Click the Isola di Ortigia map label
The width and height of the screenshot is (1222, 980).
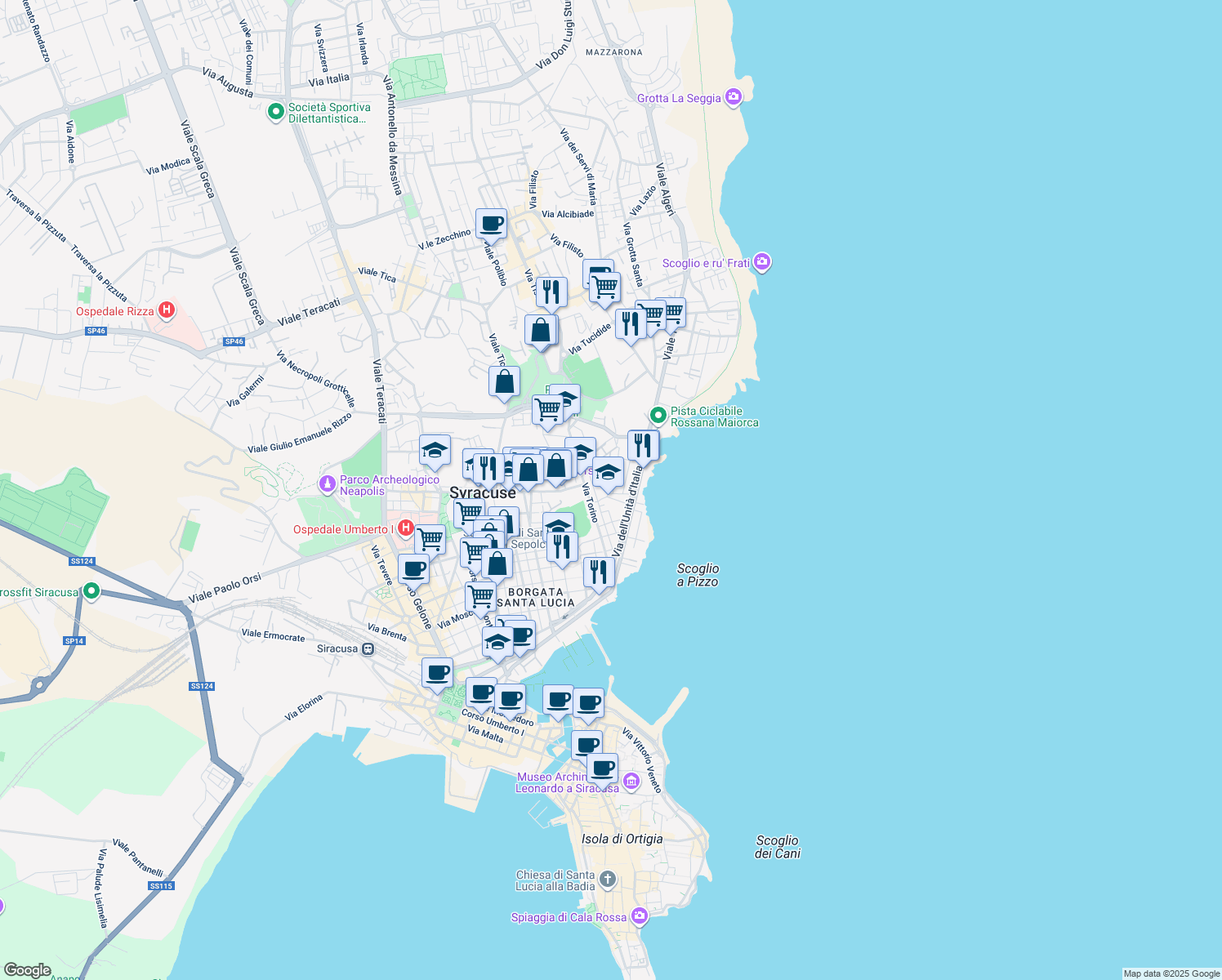(622, 839)
